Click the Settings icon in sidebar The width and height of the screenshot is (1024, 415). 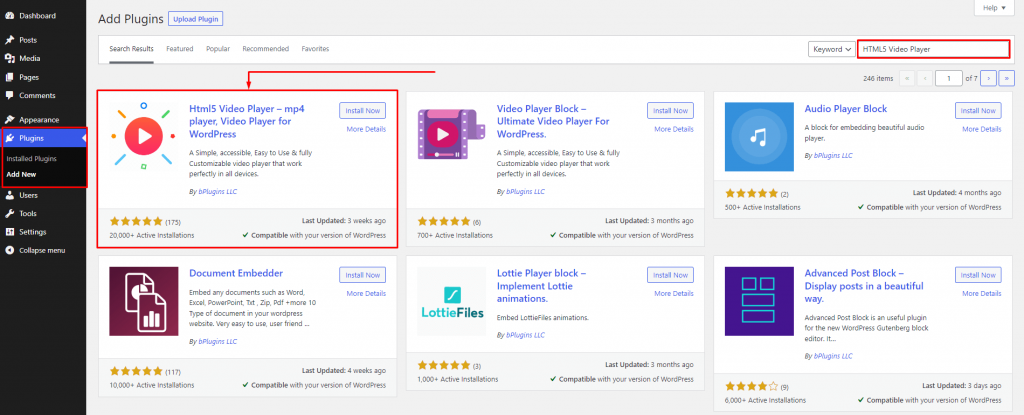click(x=9, y=231)
